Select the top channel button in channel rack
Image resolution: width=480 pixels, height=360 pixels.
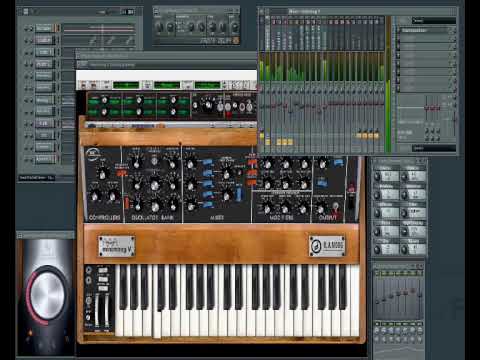tap(44, 28)
